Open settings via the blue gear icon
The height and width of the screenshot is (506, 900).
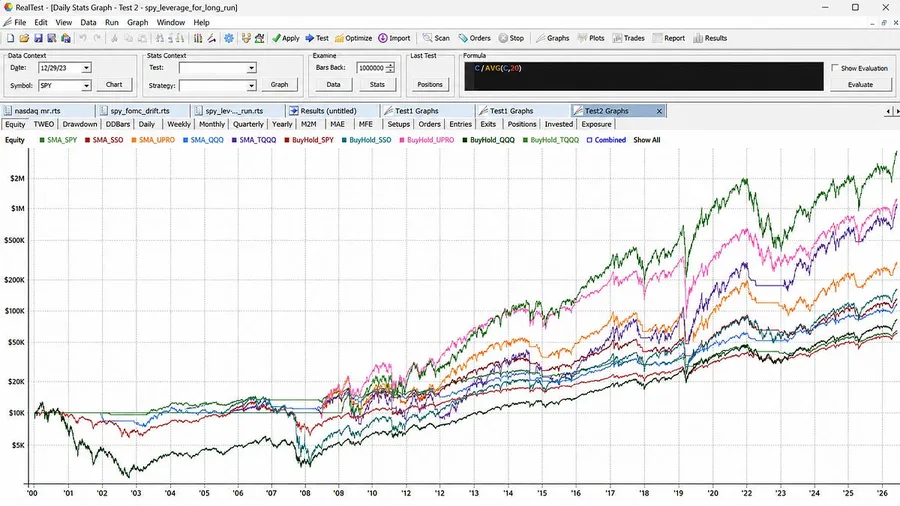click(228, 38)
